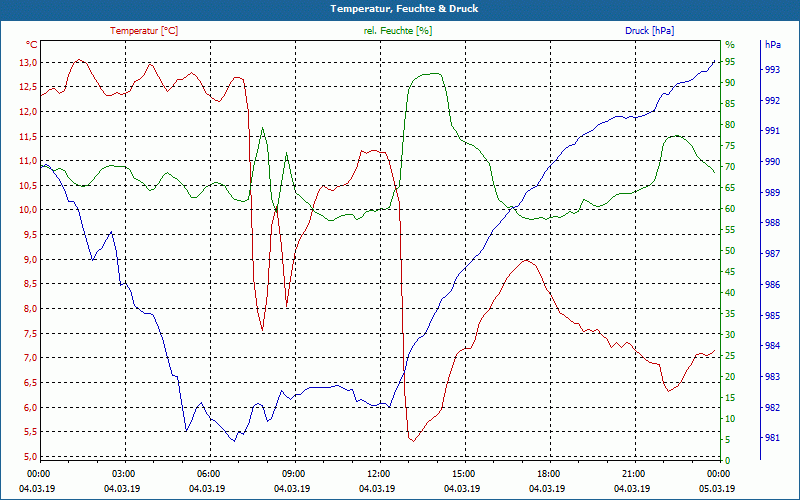Viewport: 800px width, 500px height.
Task: Select the blue Druck [hPa] legend label
Action: click(649, 31)
